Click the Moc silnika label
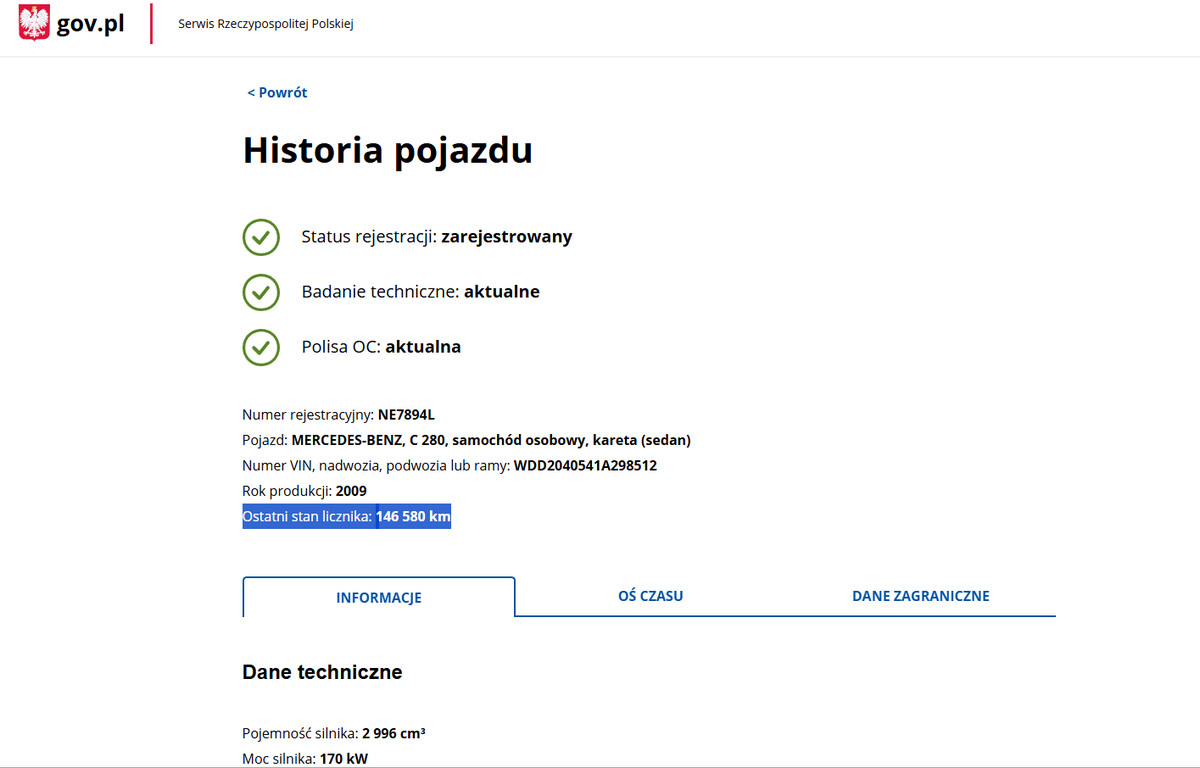This screenshot has width=1200, height=768. 279,759
